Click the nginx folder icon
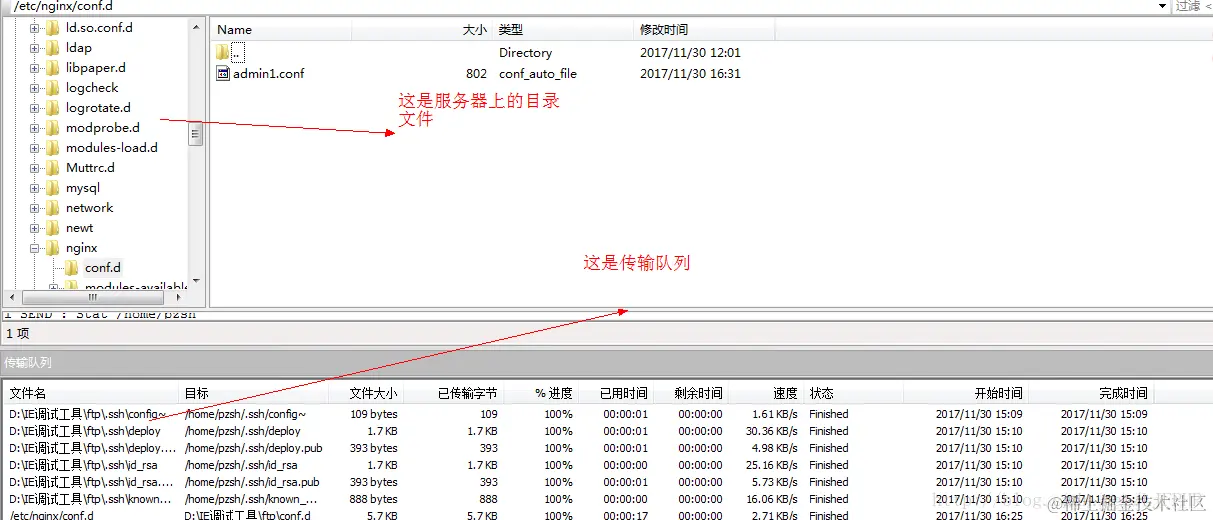 53,248
